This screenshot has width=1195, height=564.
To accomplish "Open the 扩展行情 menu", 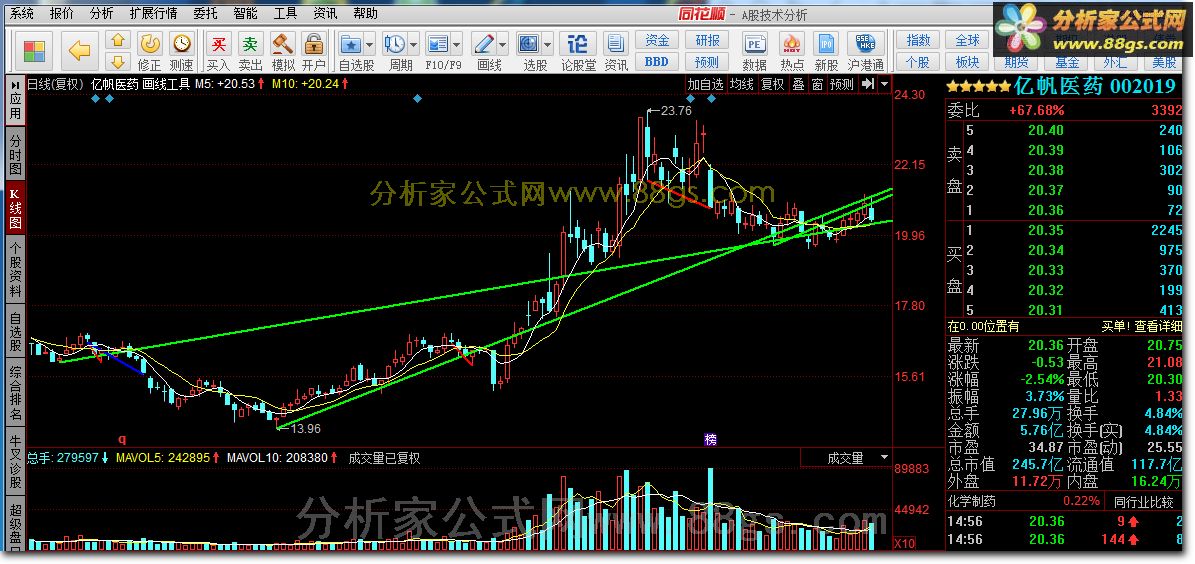I will pos(153,13).
